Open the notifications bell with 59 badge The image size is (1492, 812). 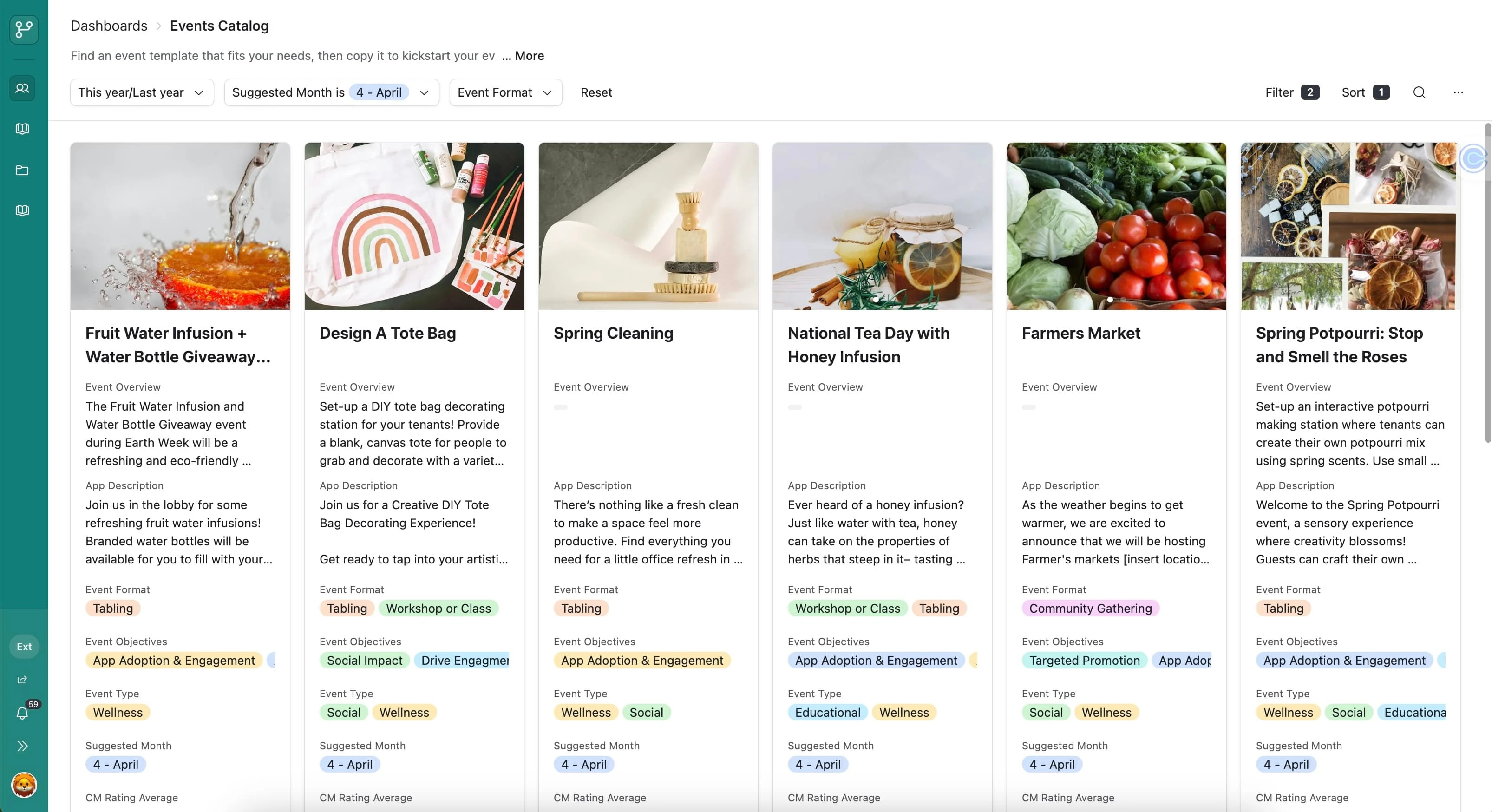pos(23,713)
